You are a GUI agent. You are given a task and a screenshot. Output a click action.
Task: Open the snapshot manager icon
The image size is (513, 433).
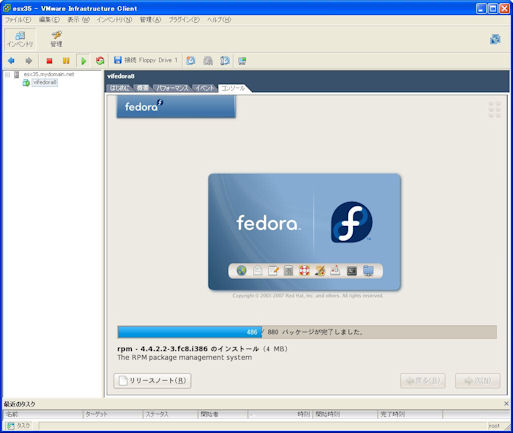225,61
